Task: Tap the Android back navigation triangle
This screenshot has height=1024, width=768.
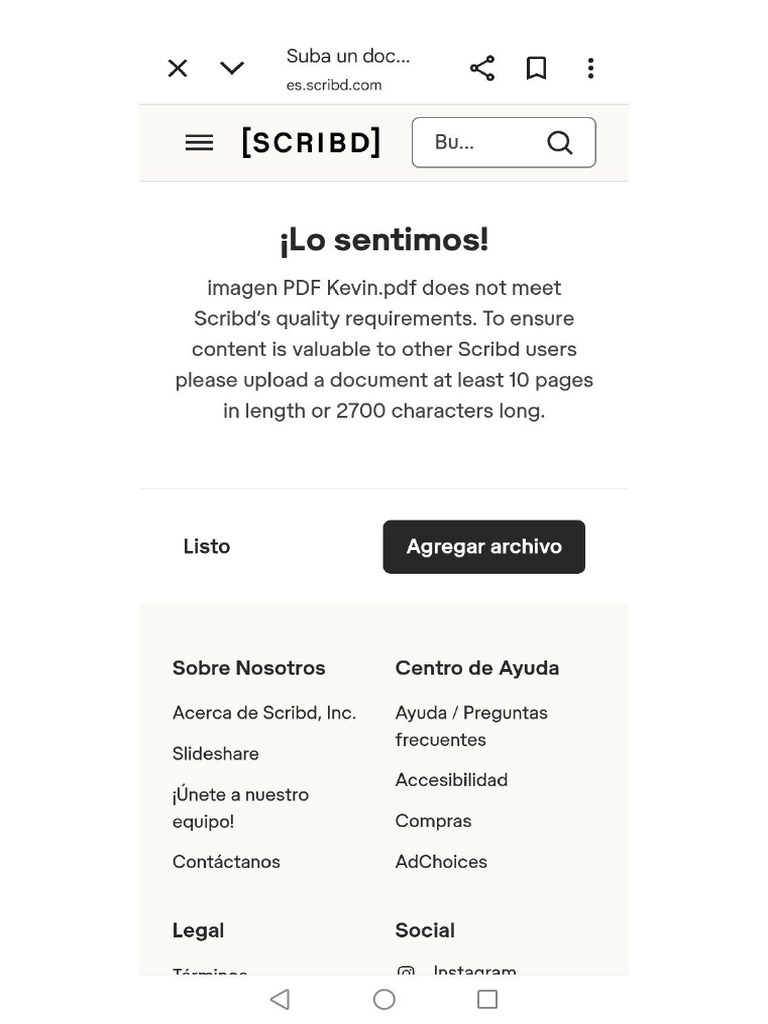Action: (x=280, y=999)
